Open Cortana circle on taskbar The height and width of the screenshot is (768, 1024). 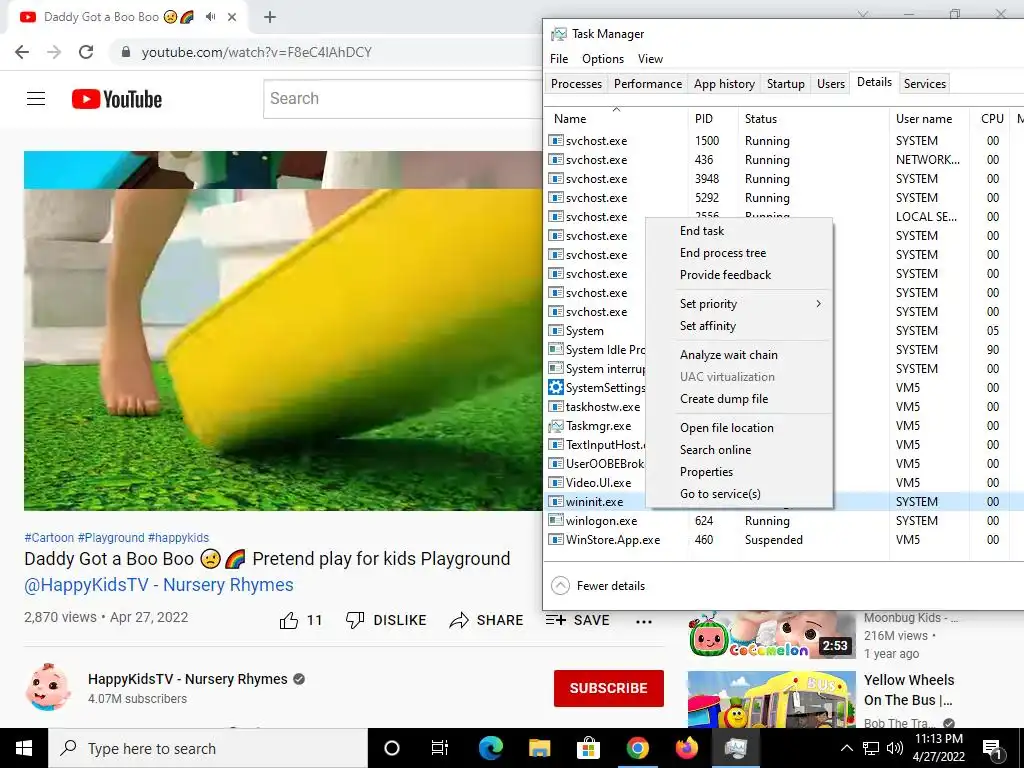[392, 748]
